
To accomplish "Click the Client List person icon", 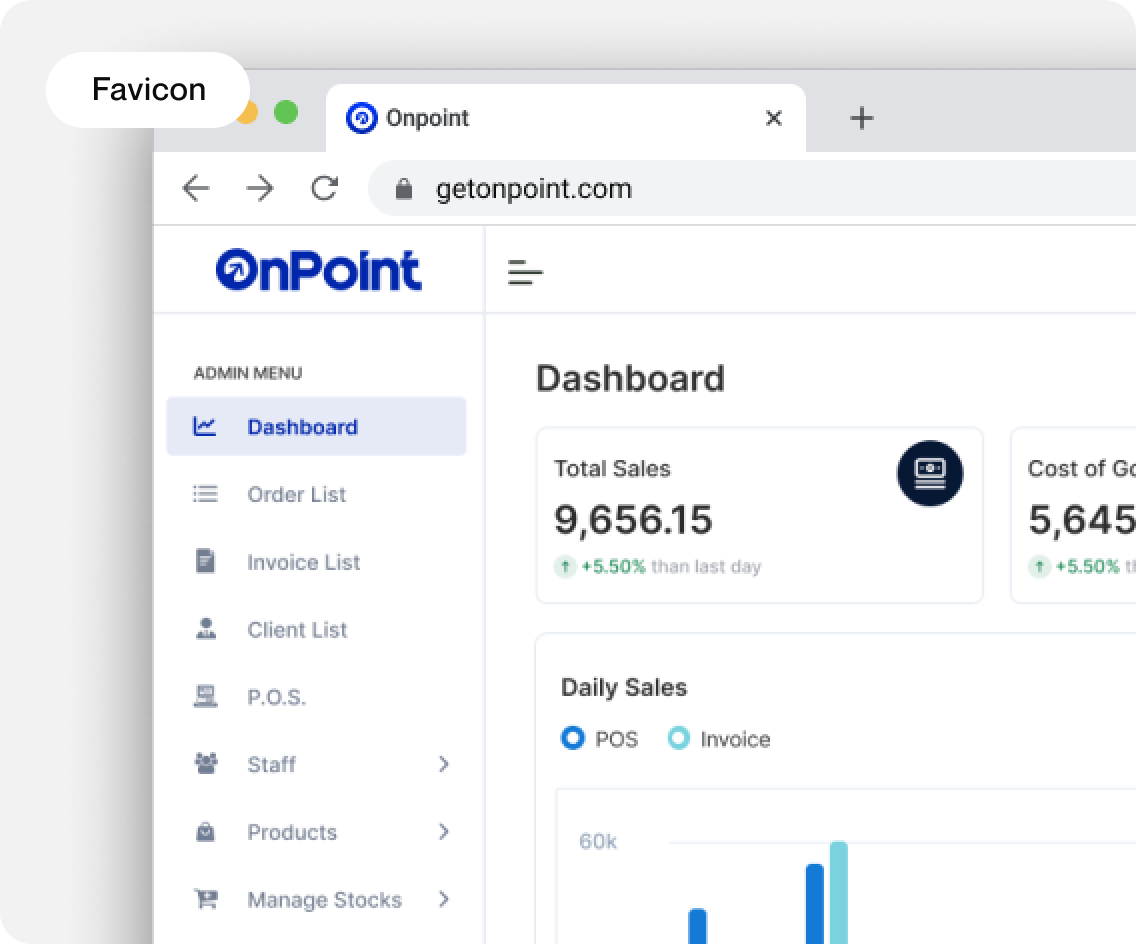I will coord(206,628).
